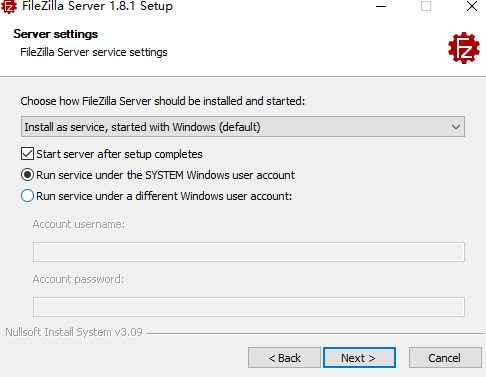Open the install mode dropdown list
The image size is (486, 377).
(x=243, y=127)
